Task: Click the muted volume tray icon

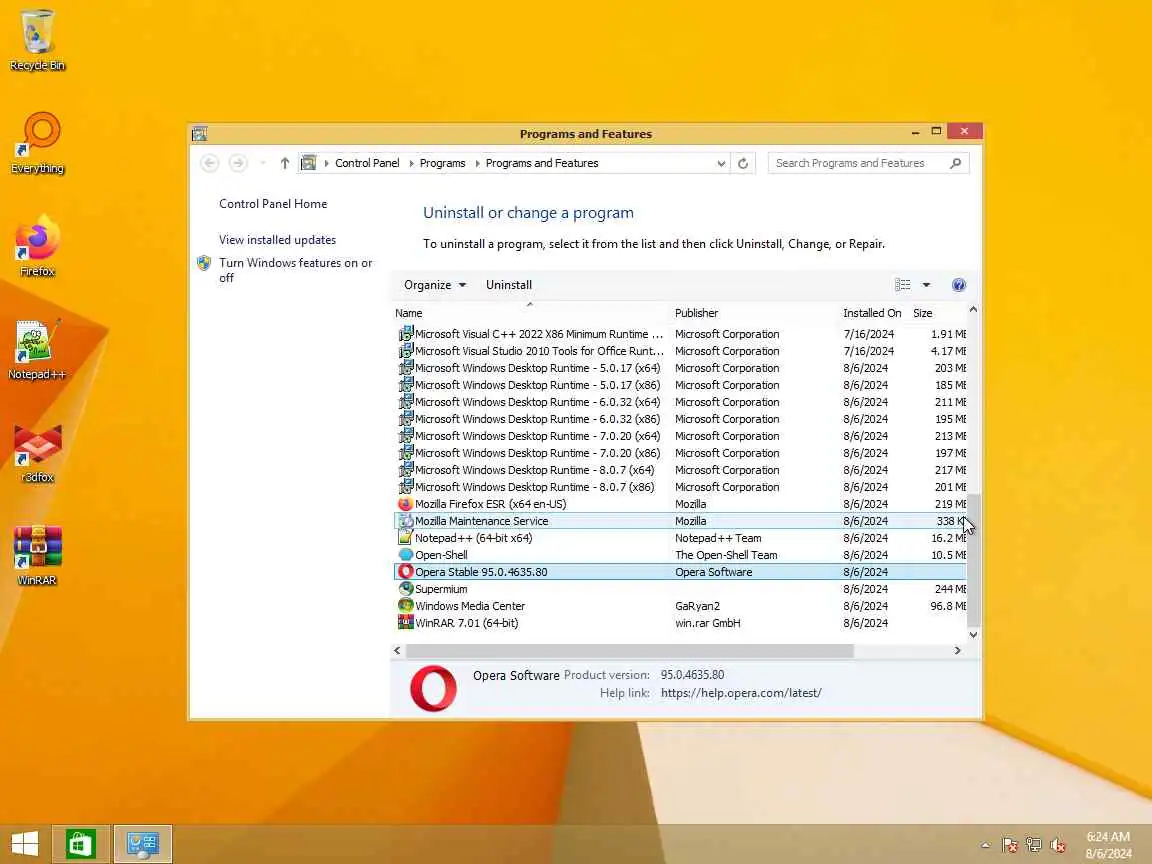Action: (1059, 845)
